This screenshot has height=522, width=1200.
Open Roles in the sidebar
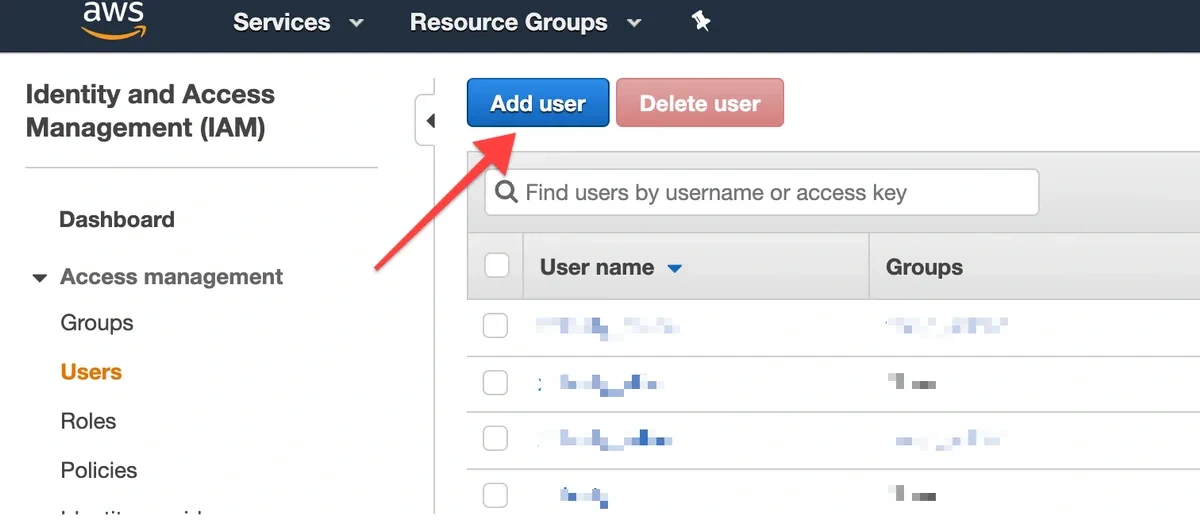(x=88, y=421)
